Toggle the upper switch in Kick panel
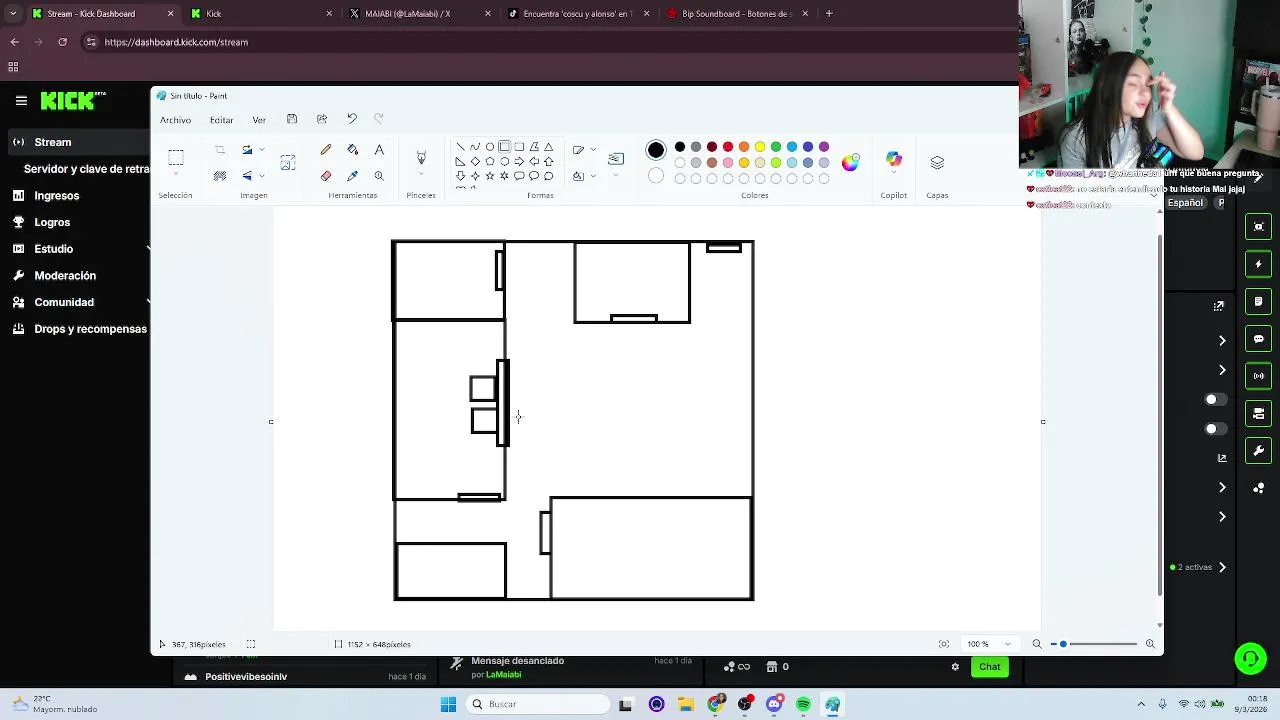 tap(1214, 400)
